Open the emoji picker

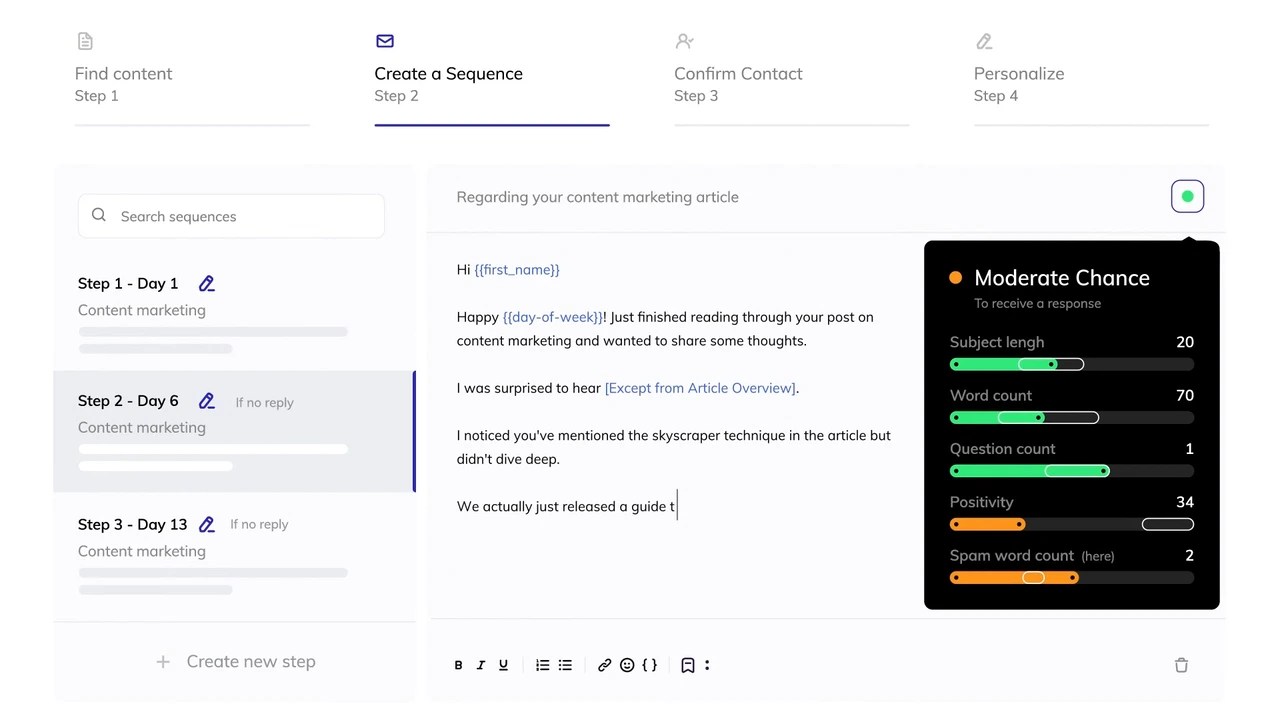click(627, 665)
